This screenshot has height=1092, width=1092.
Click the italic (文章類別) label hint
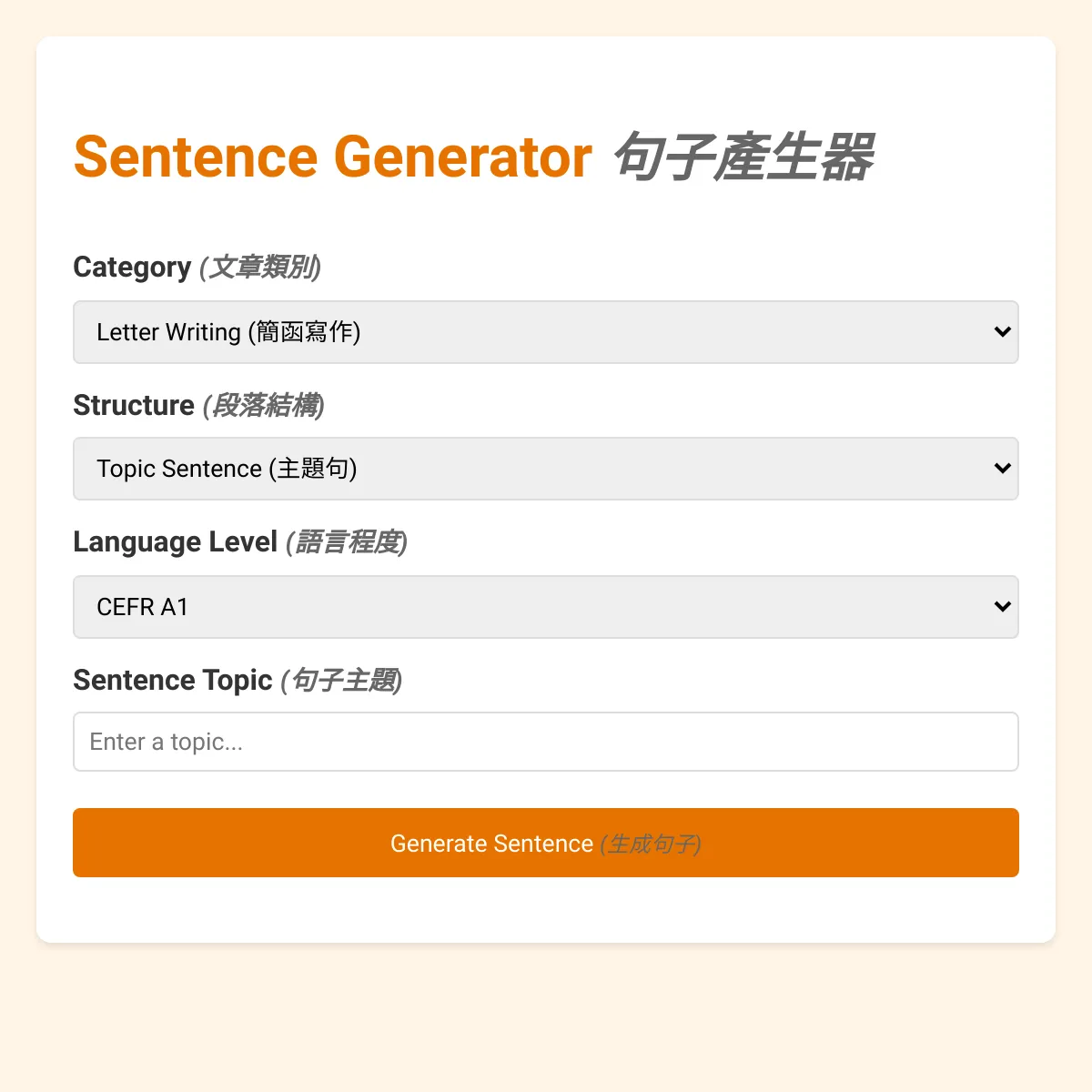[x=260, y=268]
